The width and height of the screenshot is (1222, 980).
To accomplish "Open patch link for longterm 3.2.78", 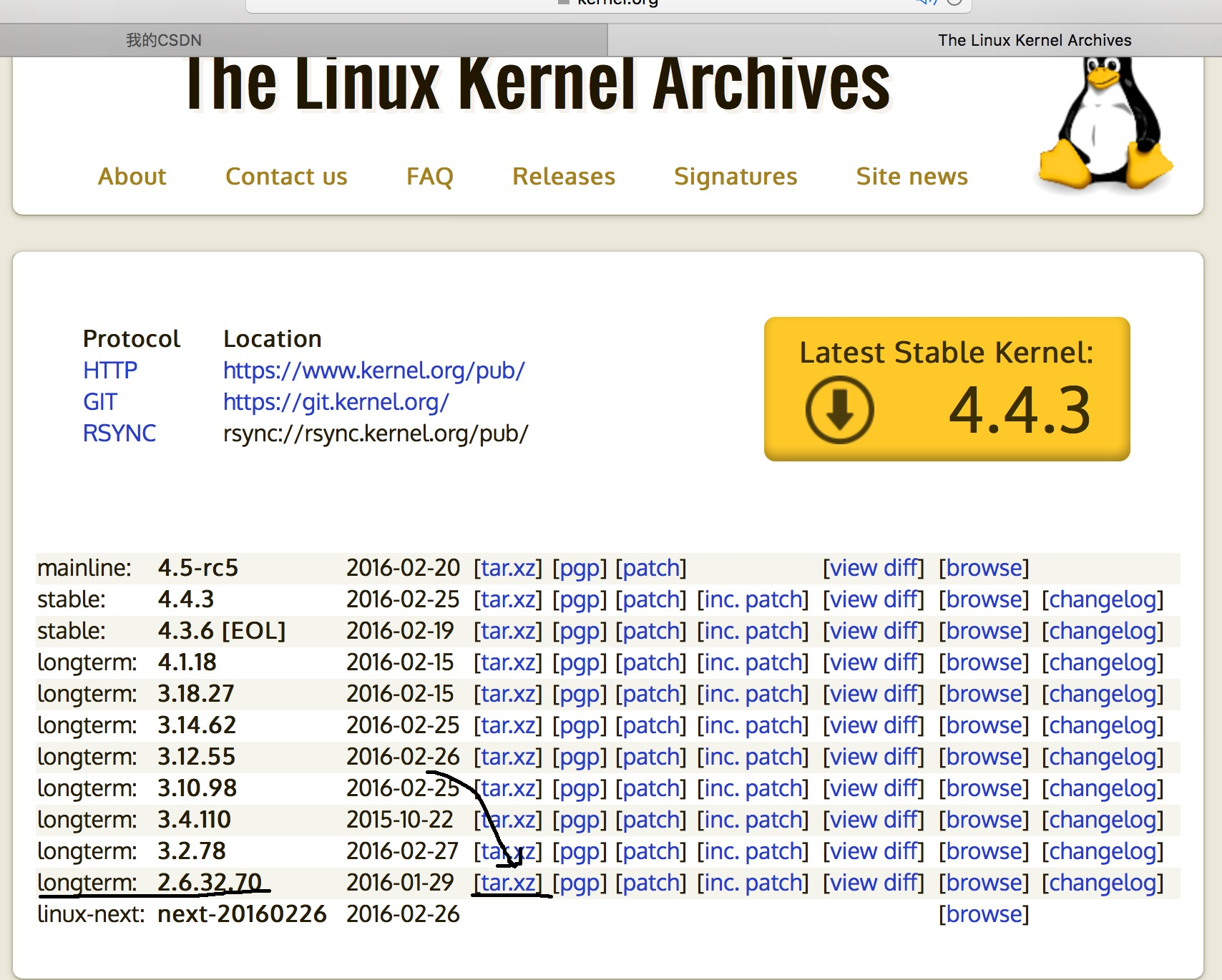I will (651, 851).
